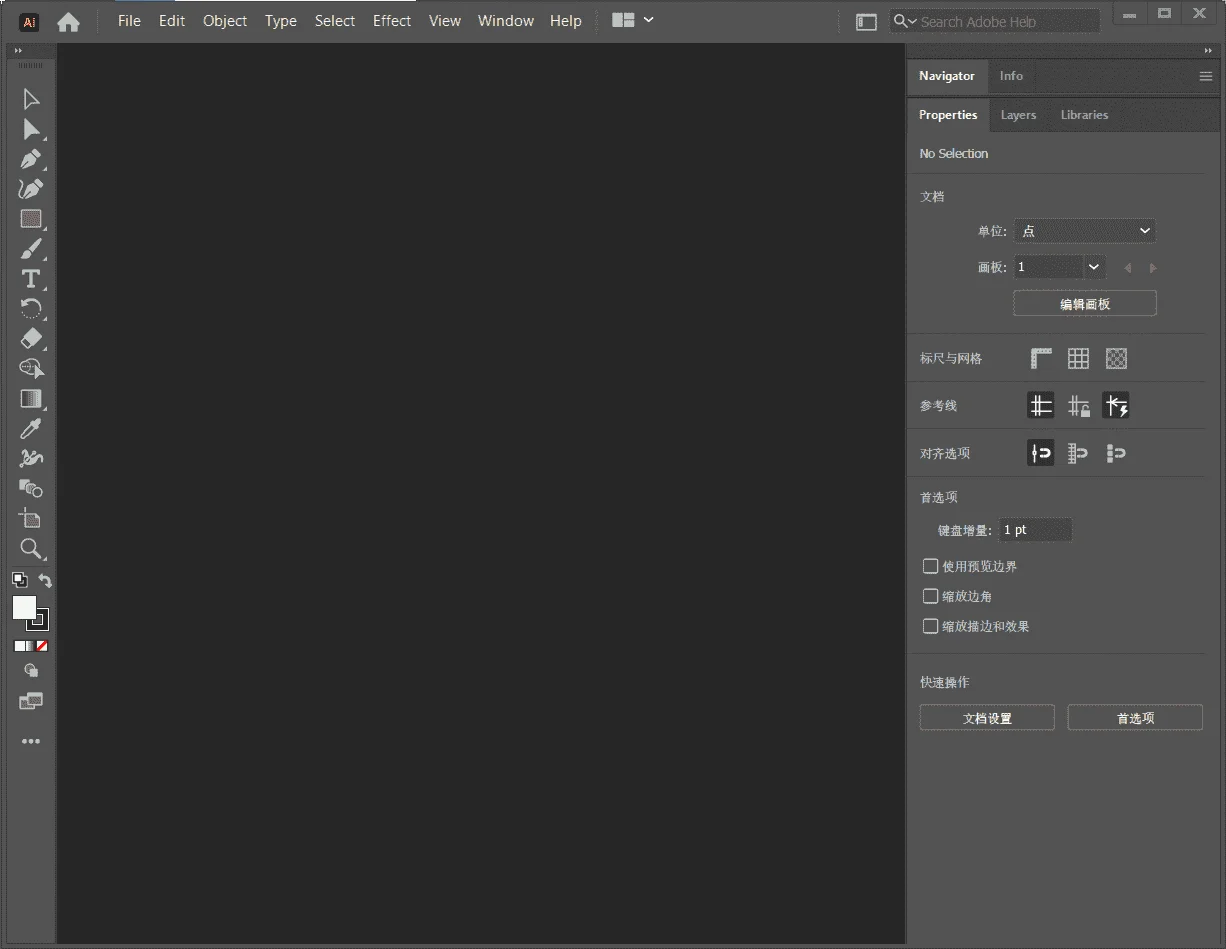Image resolution: width=1226 pixels, height=949 pixels.
Task: Select the Type tool
Action: pos(31,279)
